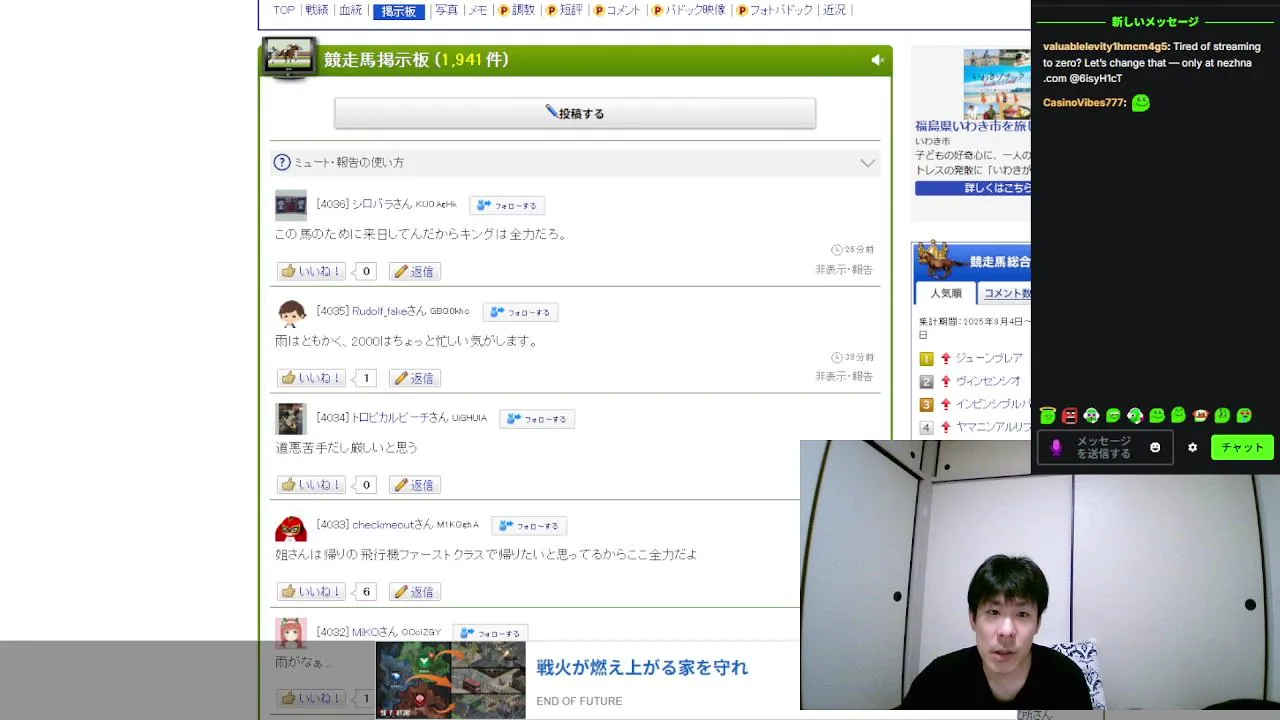Open ranked horse ヴィンセンシオ
This screenshot has width=1280, height=720.
click(x=988, y=381)
